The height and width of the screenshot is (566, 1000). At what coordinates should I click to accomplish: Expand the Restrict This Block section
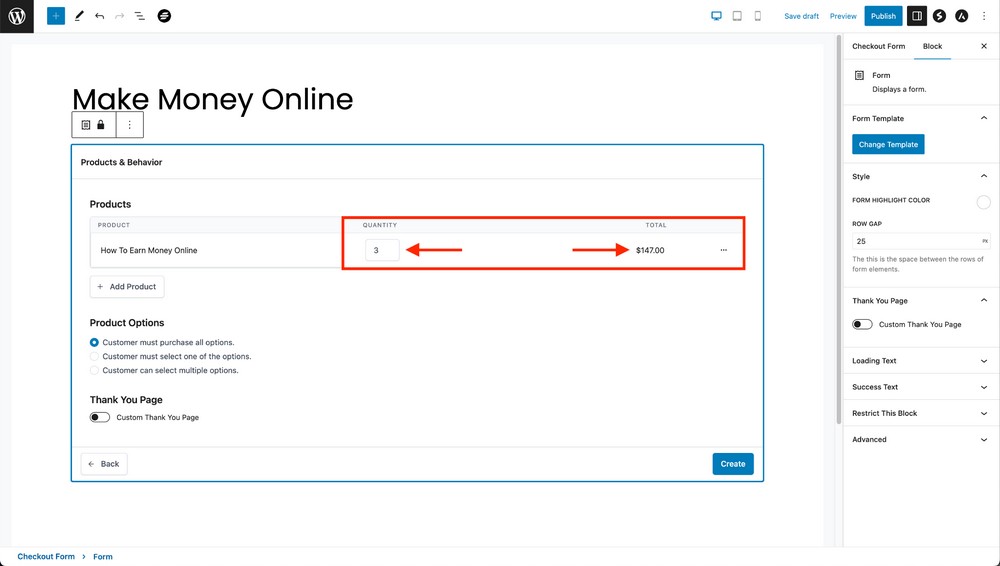(x=922, y=413)
